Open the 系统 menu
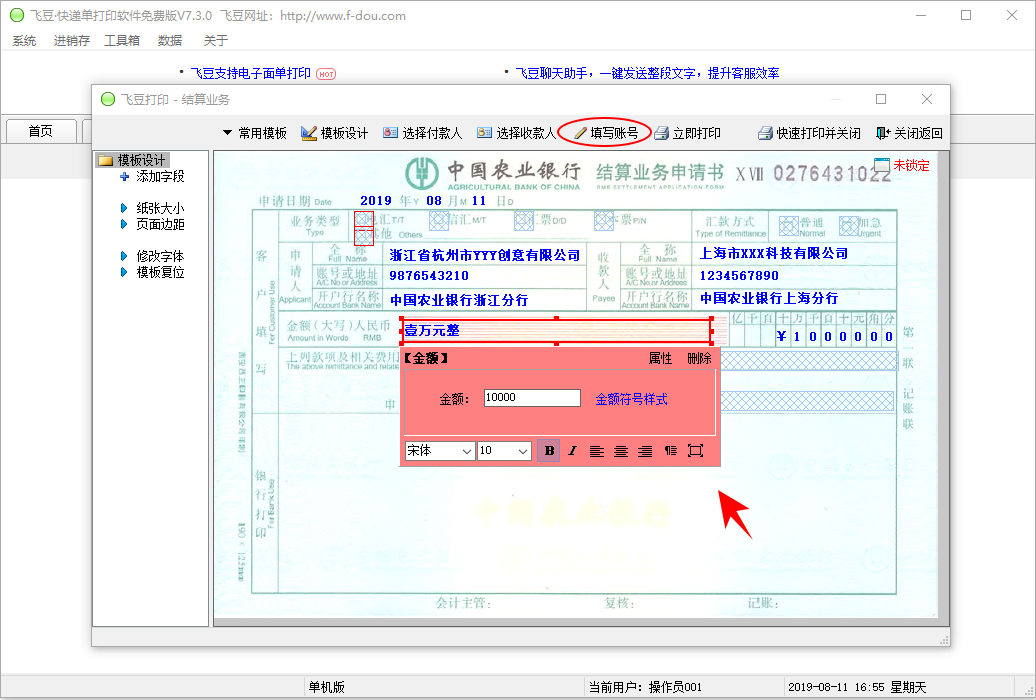 pyautogui.click(x=24, y=41)
